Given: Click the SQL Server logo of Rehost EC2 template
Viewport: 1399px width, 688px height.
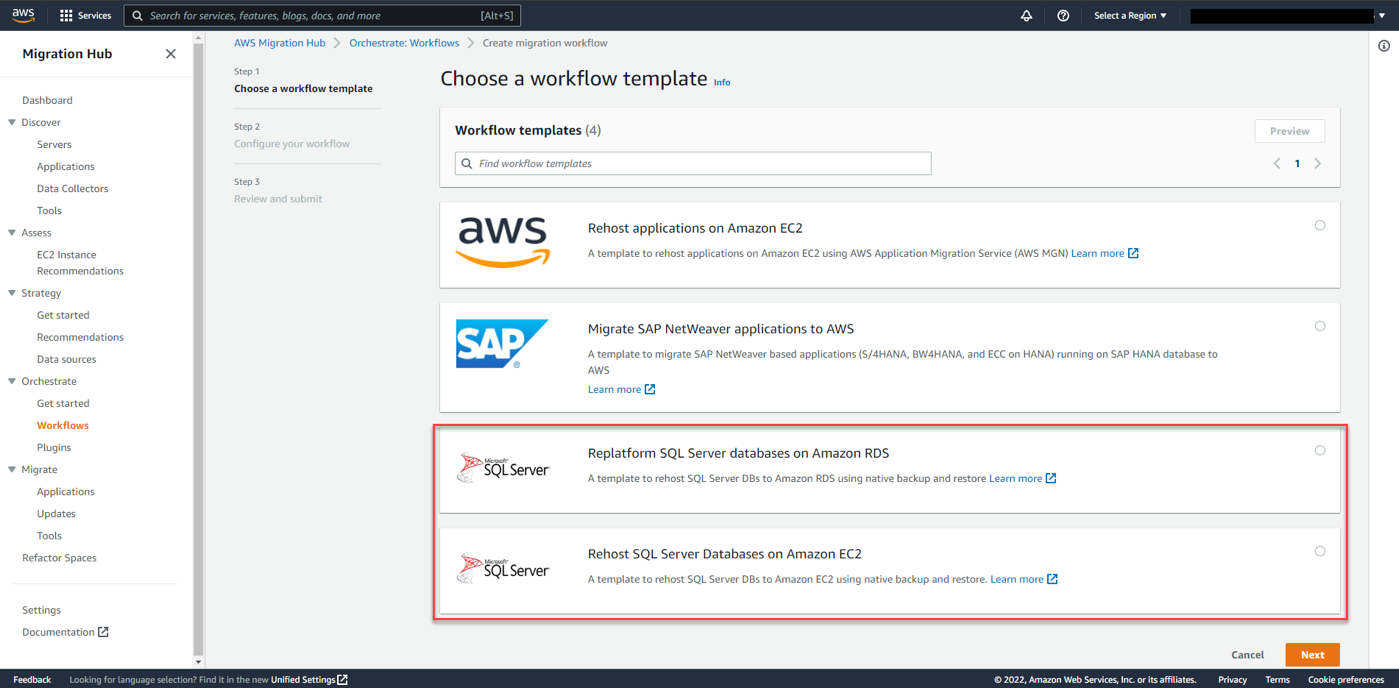Looking at the screenshot, I should click(503, 569).
